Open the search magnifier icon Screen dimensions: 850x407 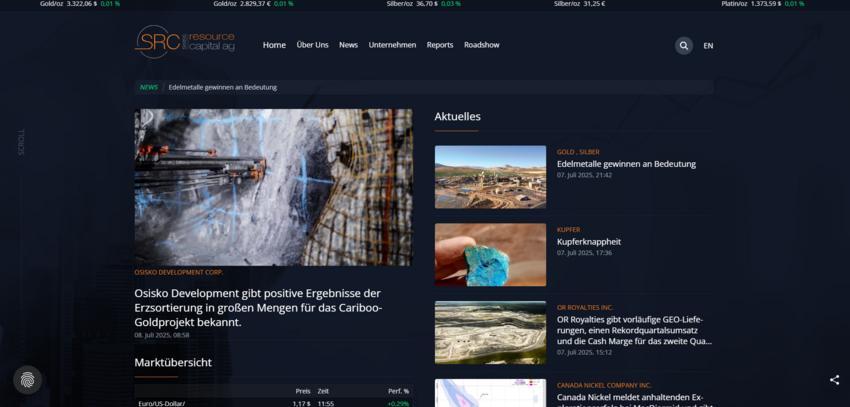tap(684, 46)
